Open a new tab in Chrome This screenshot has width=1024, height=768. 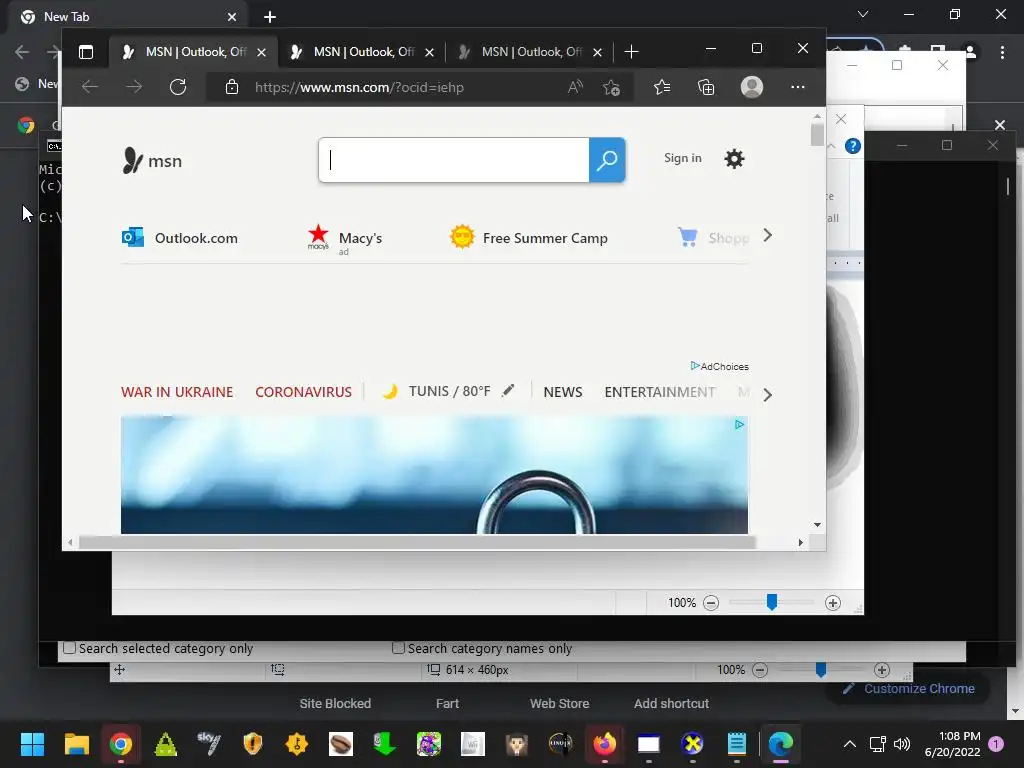270,17
